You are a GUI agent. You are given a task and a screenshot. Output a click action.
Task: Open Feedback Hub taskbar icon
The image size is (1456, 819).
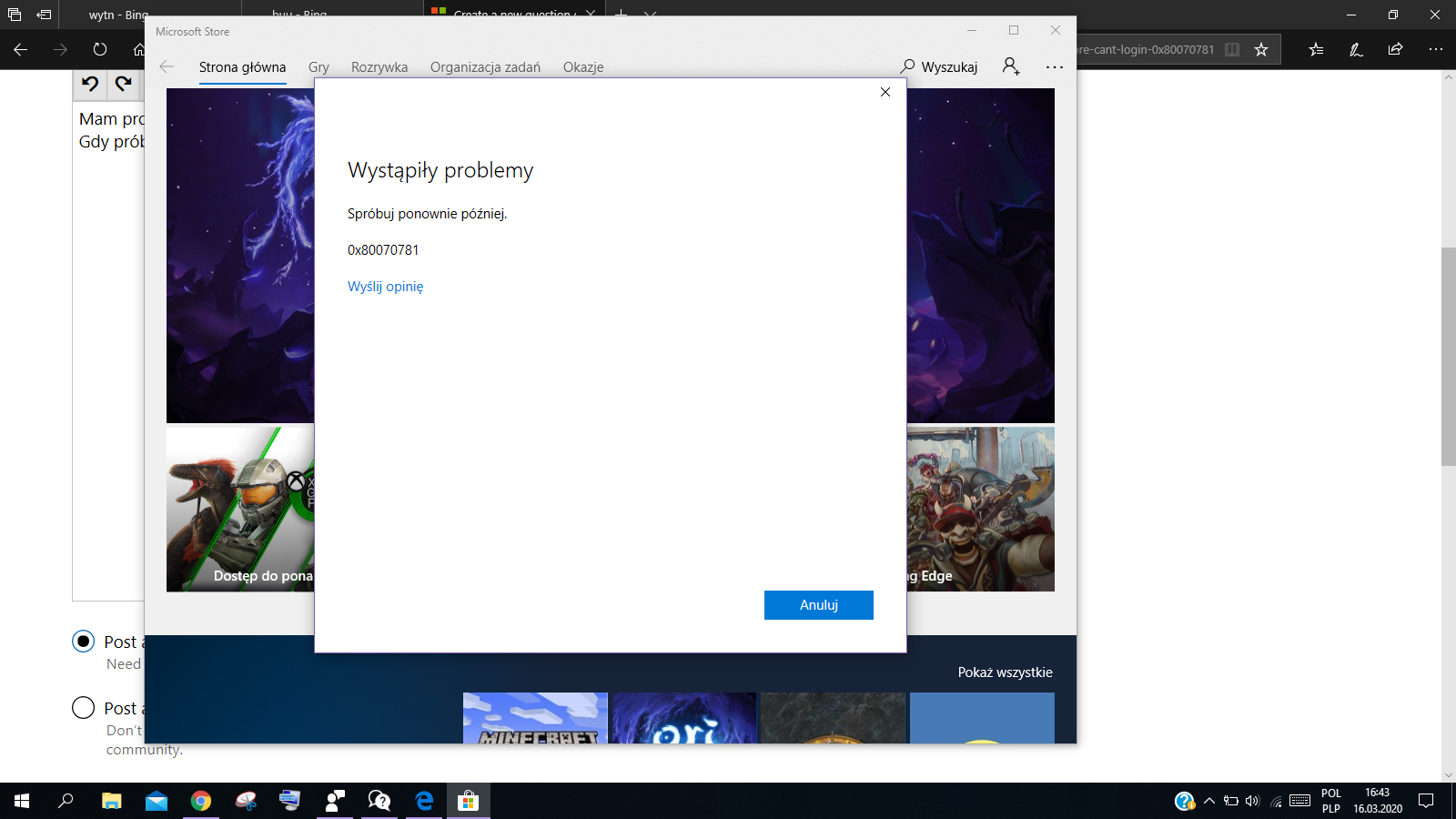tap(335, 801)
